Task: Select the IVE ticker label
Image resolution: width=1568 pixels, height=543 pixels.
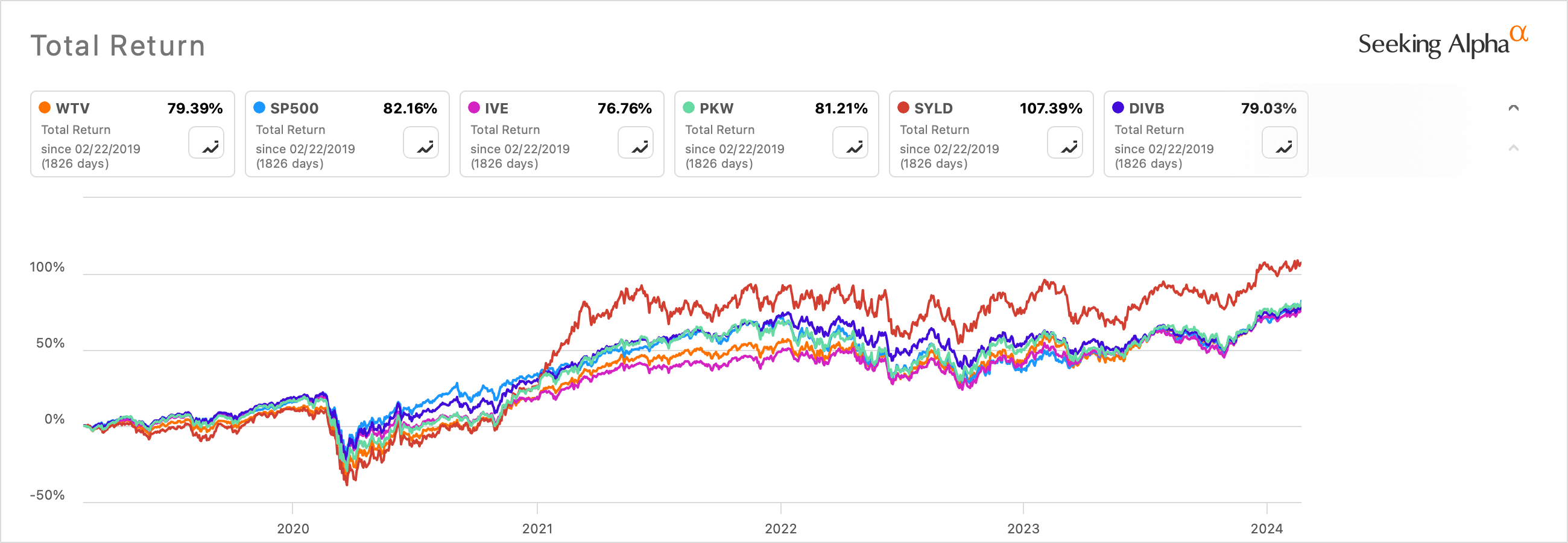Action: click(x=496, y=109)
